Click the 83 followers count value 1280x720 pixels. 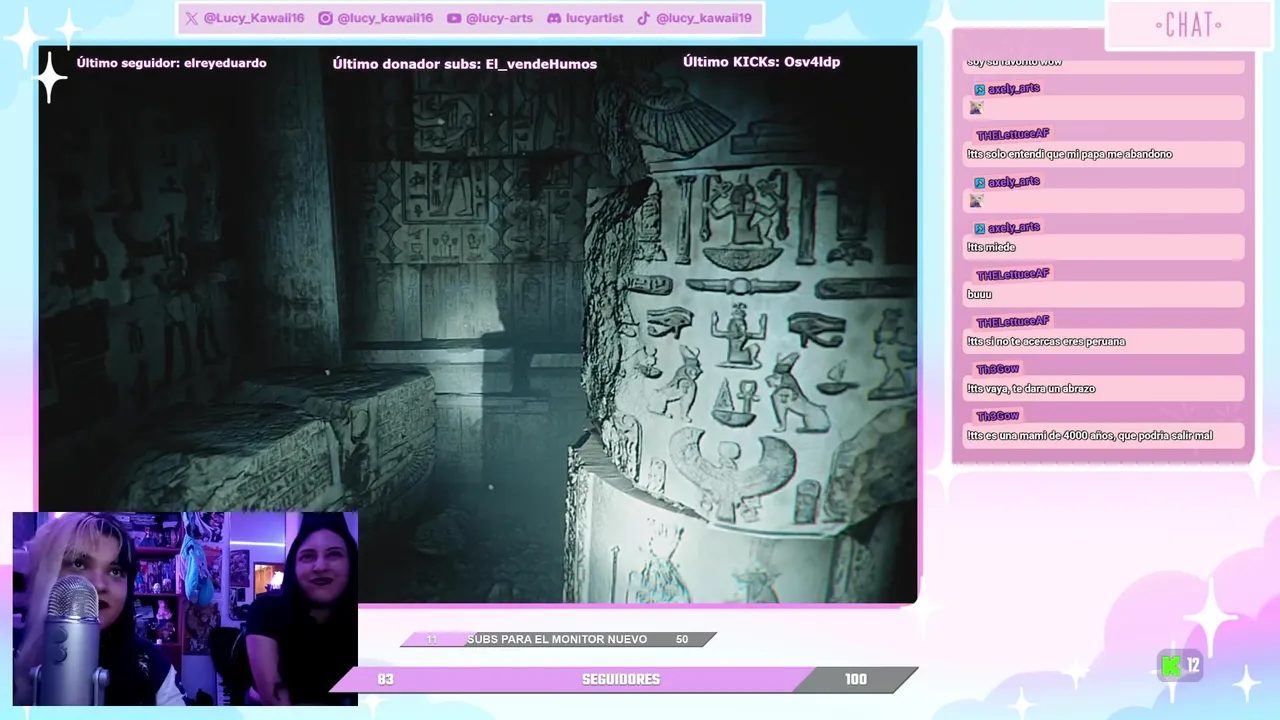coord(385,679)
